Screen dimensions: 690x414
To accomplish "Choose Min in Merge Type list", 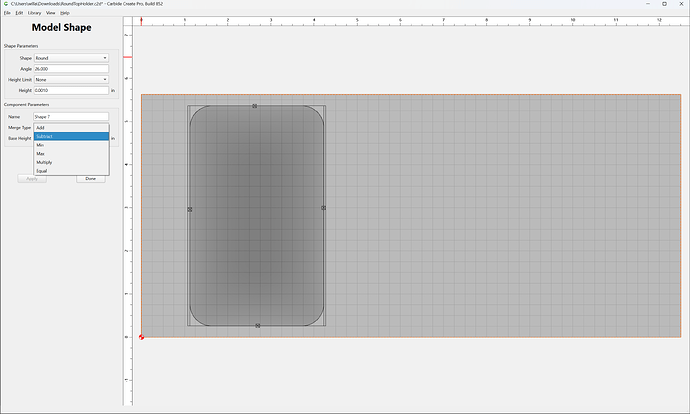I will pyautogui.click(x=71, y=145).
